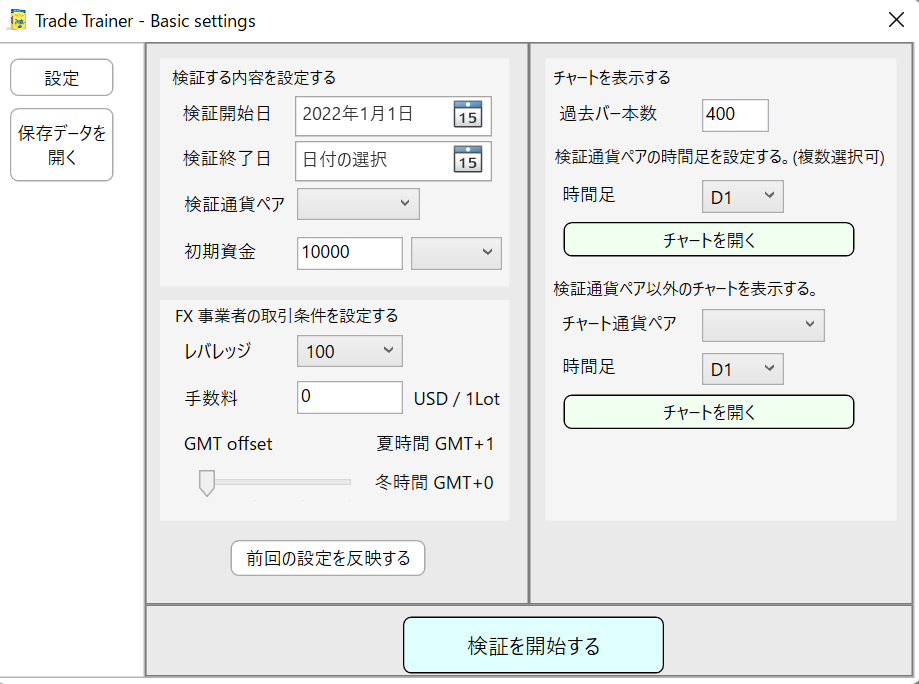Click the 過去バー本数 input field
919x684 pixels.
[x=735, y=115]
